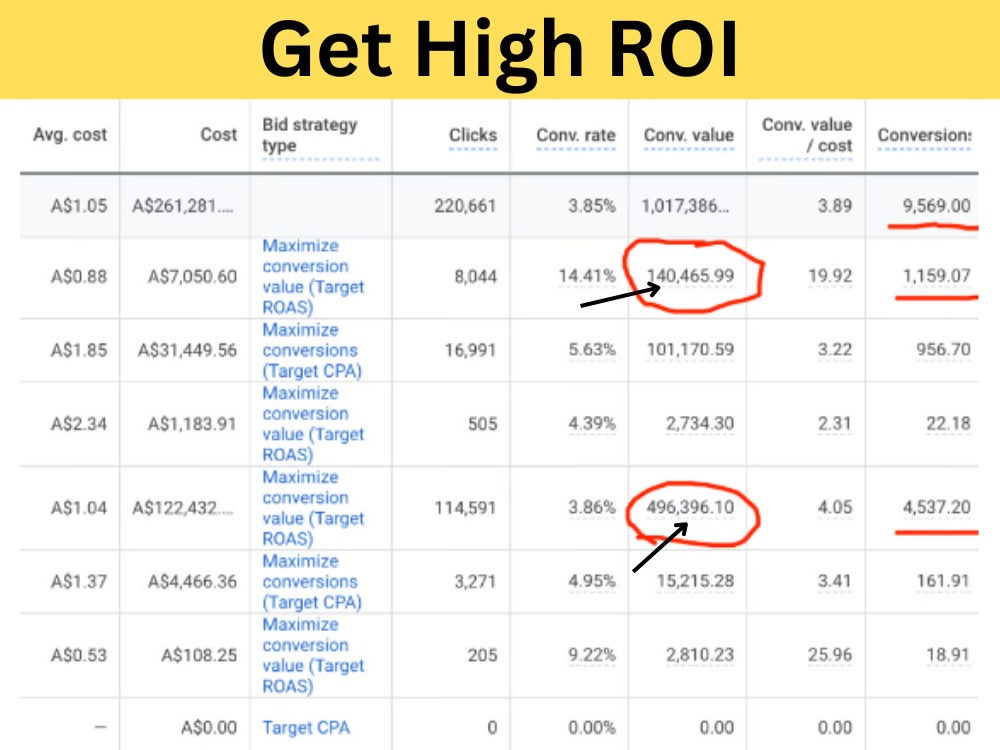Click the 16,991 clicks cell
Image resolution: width=1000 pixels, height=750 pixels.
click(470, 350)
